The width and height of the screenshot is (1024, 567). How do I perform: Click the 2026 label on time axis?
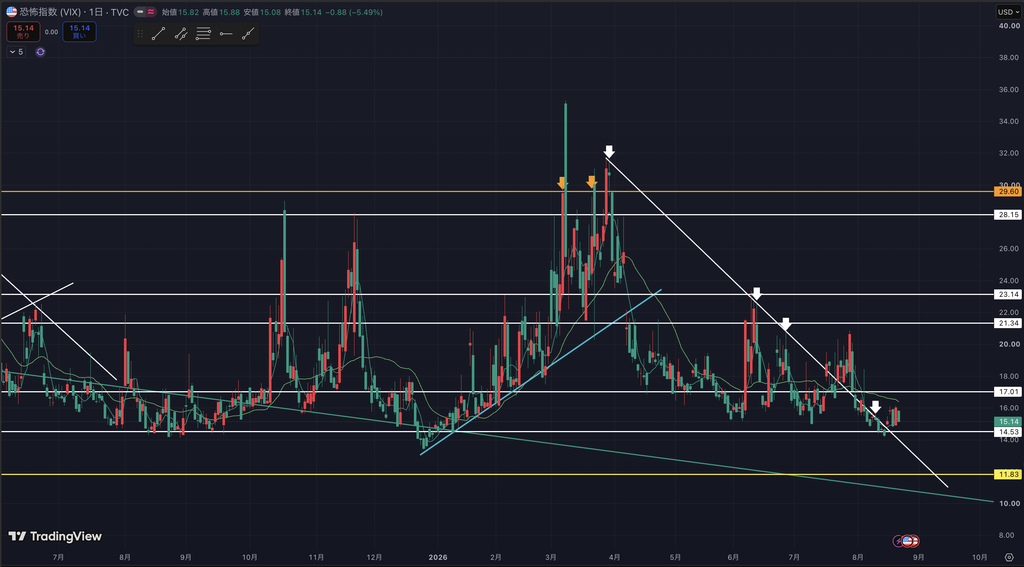(x=438, y=557)
